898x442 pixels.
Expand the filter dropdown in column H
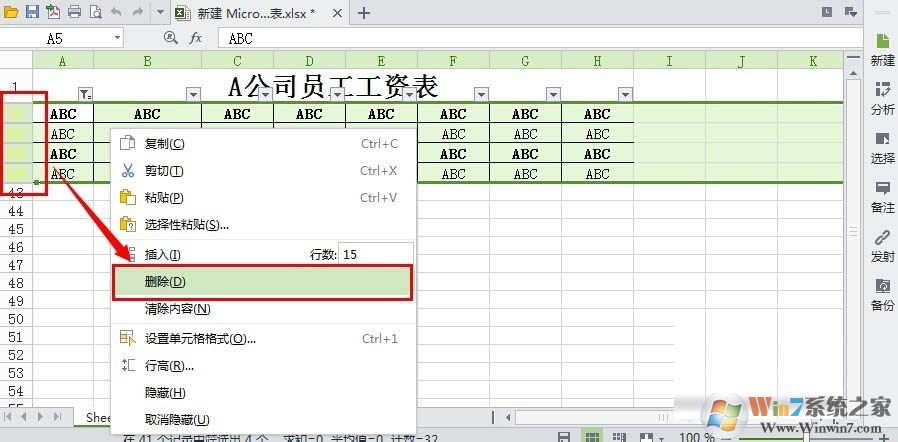click(x=625, y=94)
